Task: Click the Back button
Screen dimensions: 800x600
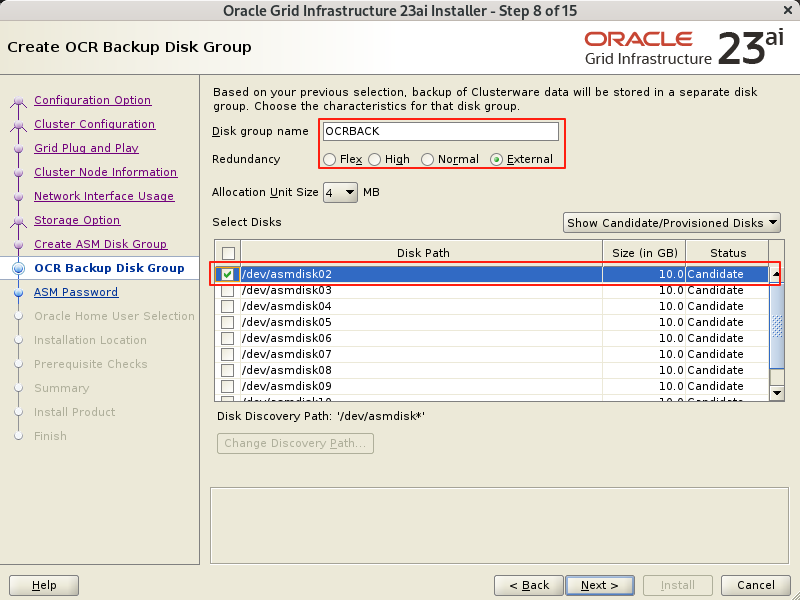Action: 529,585
